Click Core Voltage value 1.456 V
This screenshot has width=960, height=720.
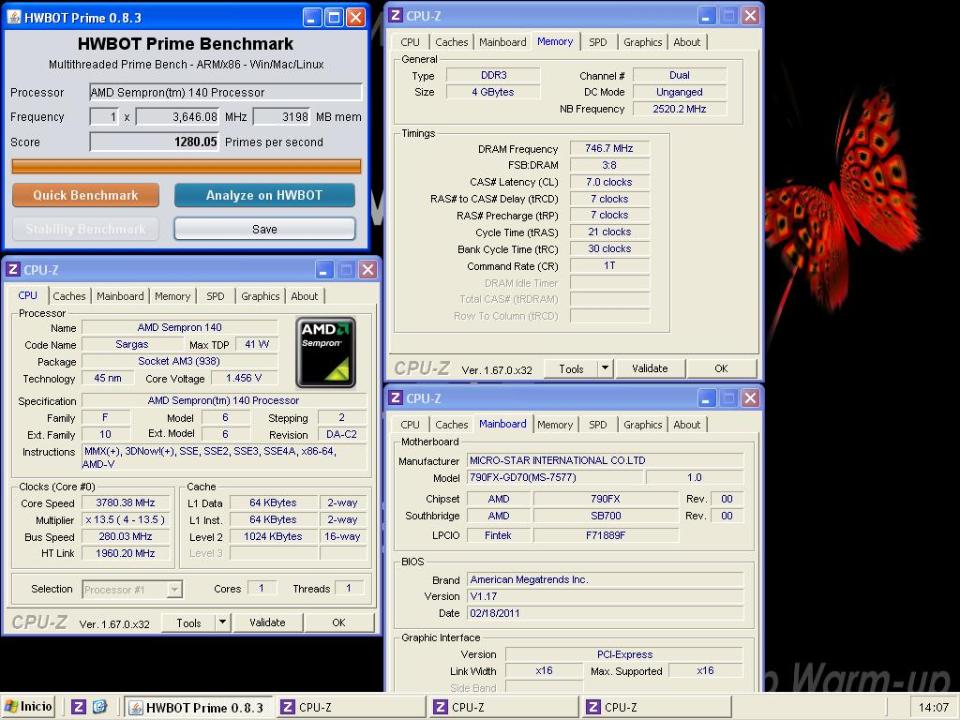(x=244, y=378)
